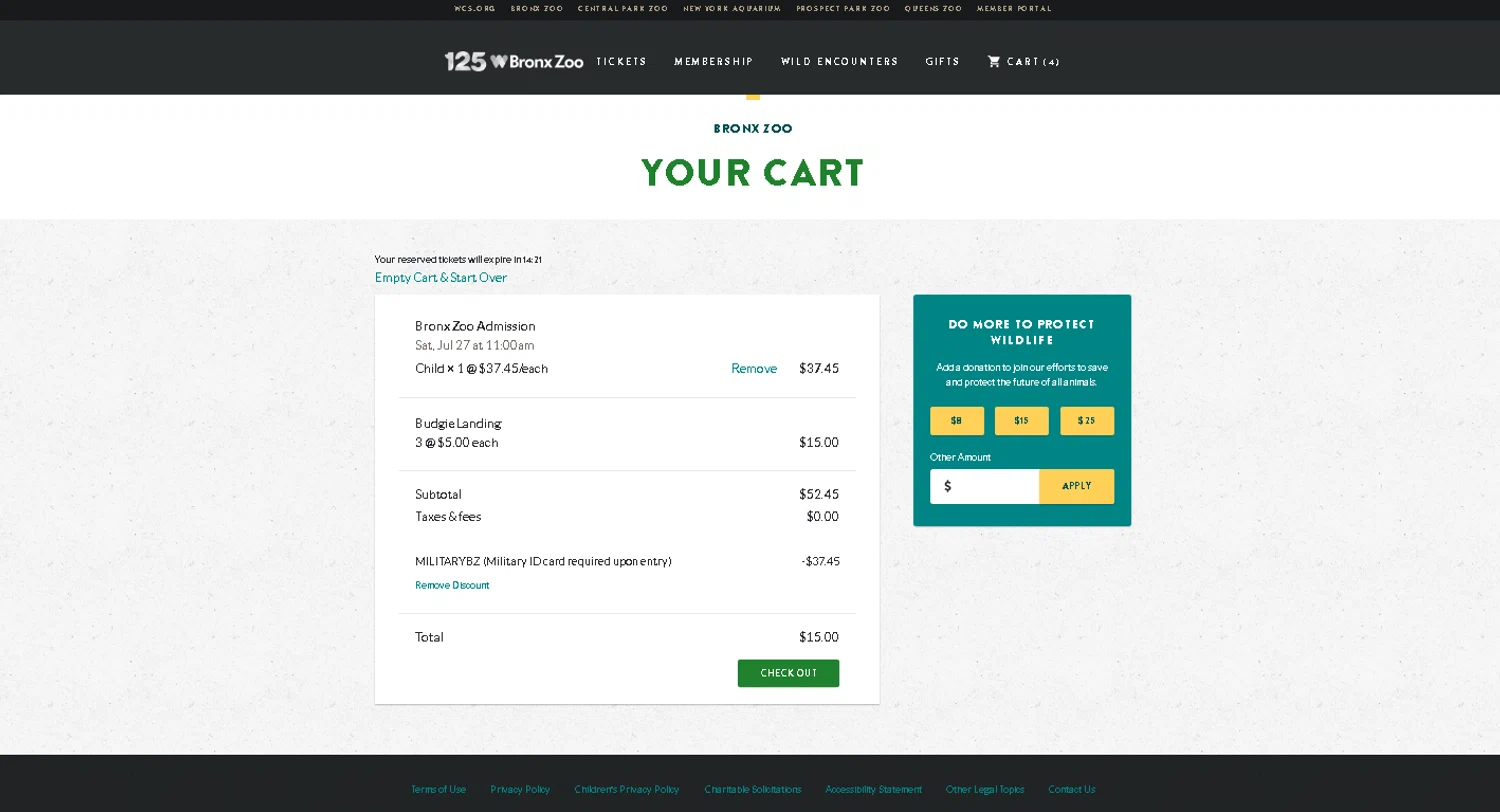This screenshot has width=1500, height=812.
Task: Click the Bronx Zoo 125 logo
Action: tap(514, 61)
